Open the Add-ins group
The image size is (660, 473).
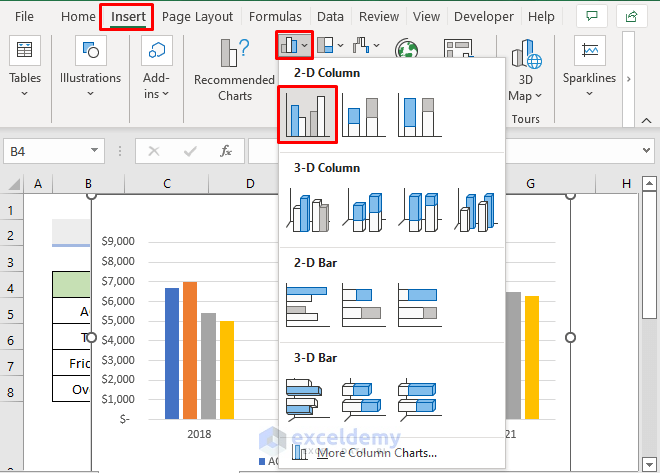(157, 68)
